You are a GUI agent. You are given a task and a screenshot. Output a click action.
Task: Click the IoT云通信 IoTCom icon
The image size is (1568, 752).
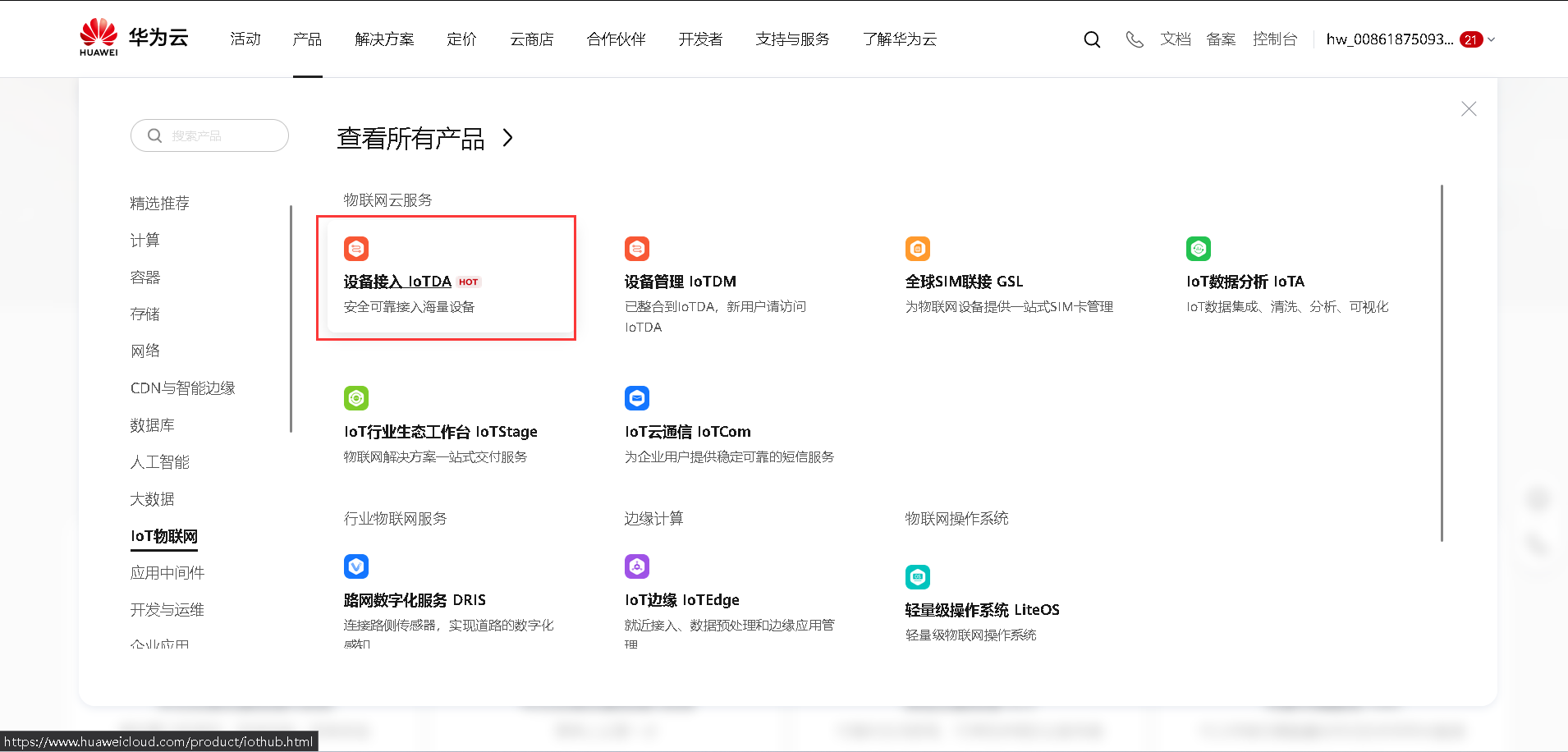point(636,398)
